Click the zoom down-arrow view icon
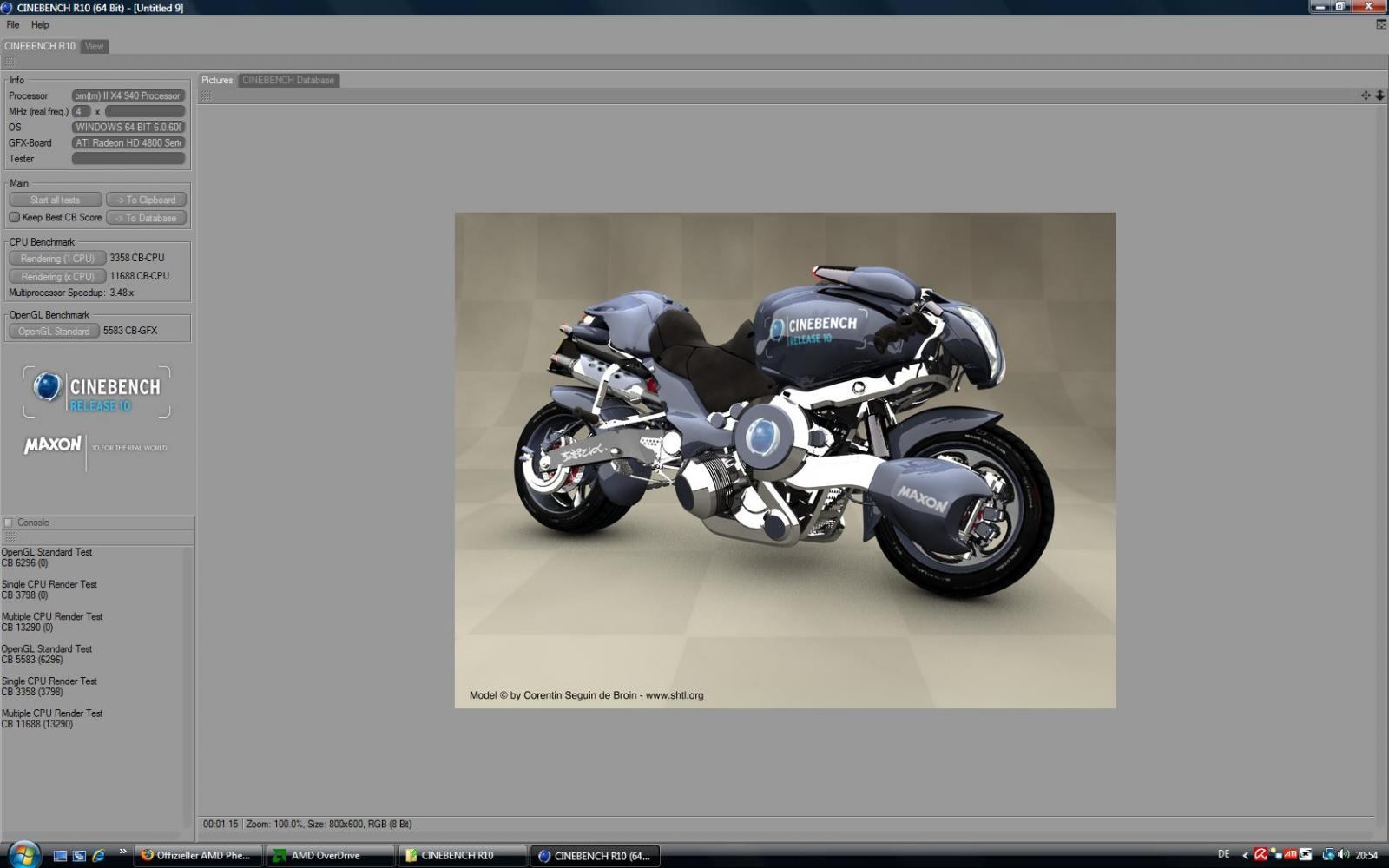1389x868 pixels. click(1379, 95)
